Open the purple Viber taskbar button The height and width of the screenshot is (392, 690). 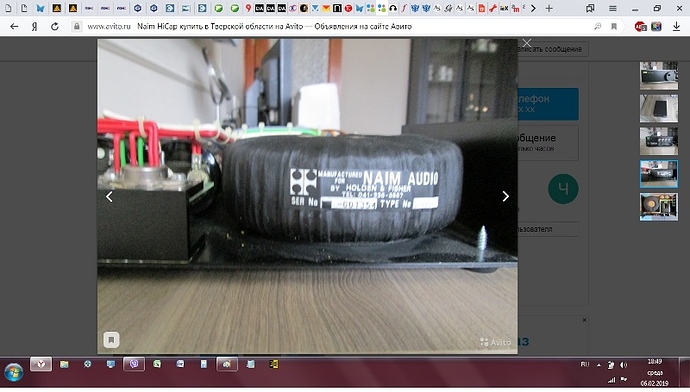[134, 364]
